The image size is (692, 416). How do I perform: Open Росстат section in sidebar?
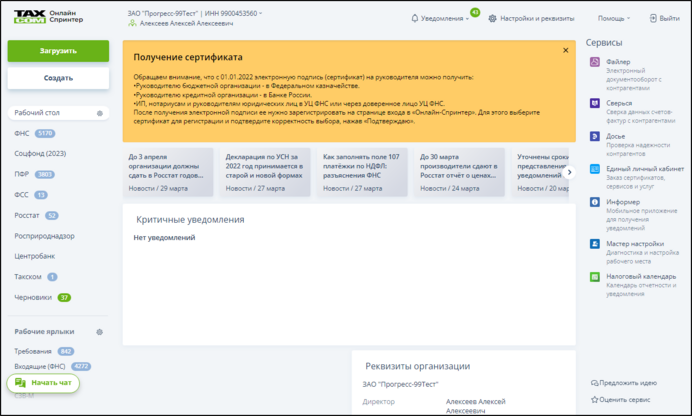pyautogui.click(x=27, y=215)
